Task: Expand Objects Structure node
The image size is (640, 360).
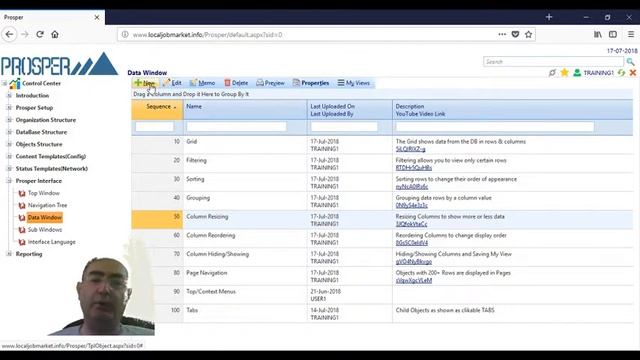Action: point(9,144)
